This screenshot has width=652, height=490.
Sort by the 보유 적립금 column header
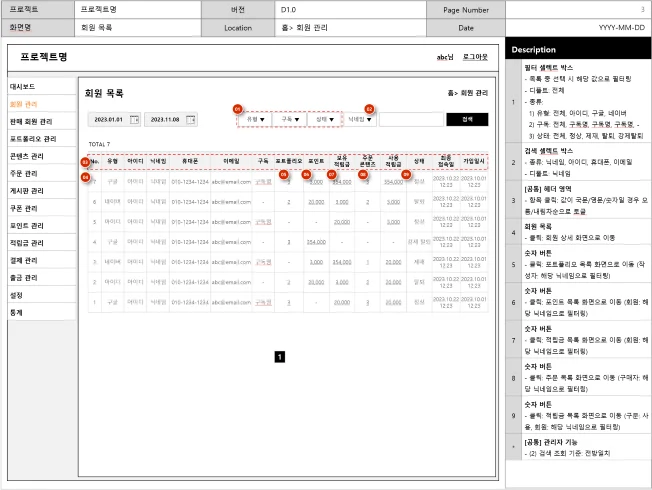pyautogui.click(x=342, y=161)
